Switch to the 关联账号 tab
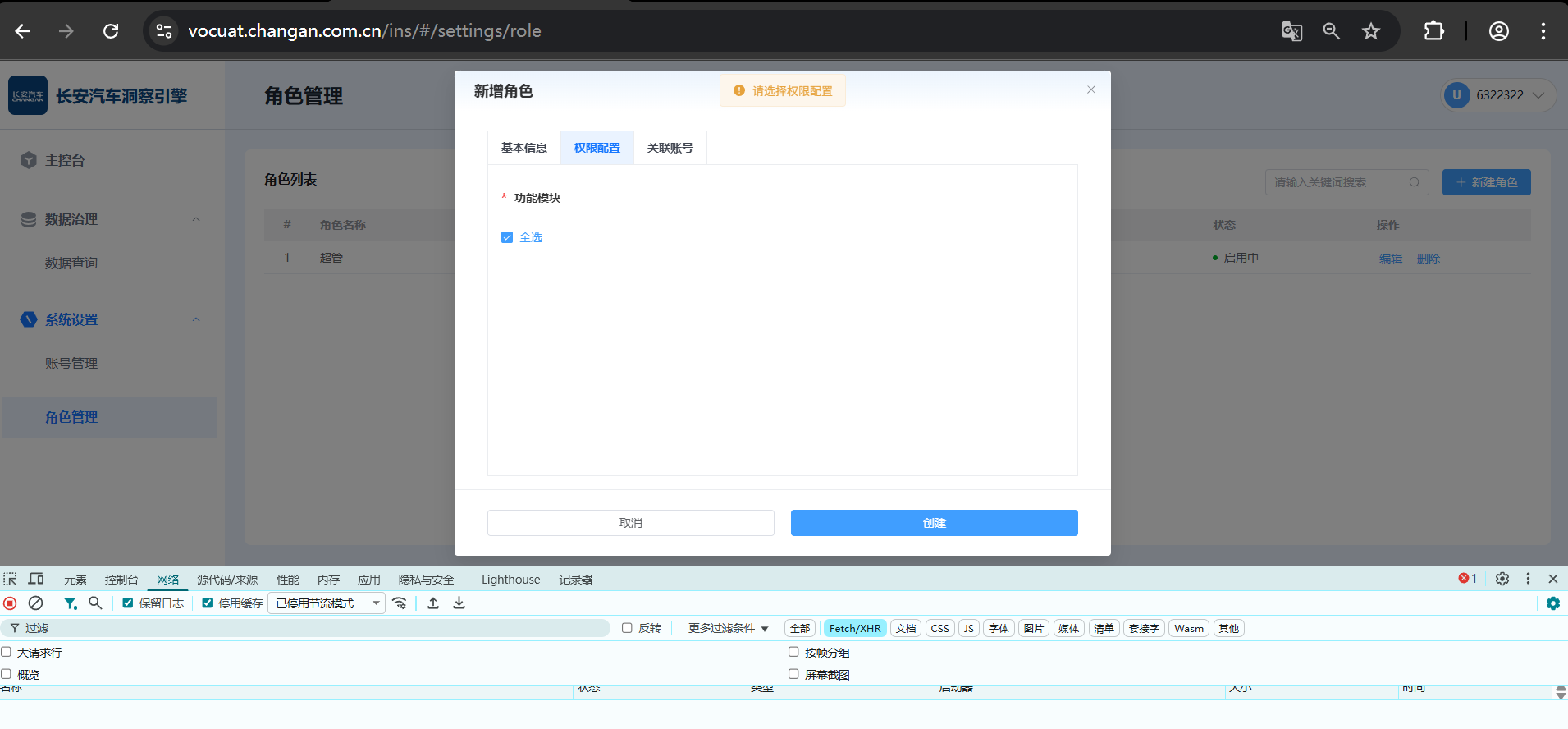1568x729 pixels. [x=670, y=148]
